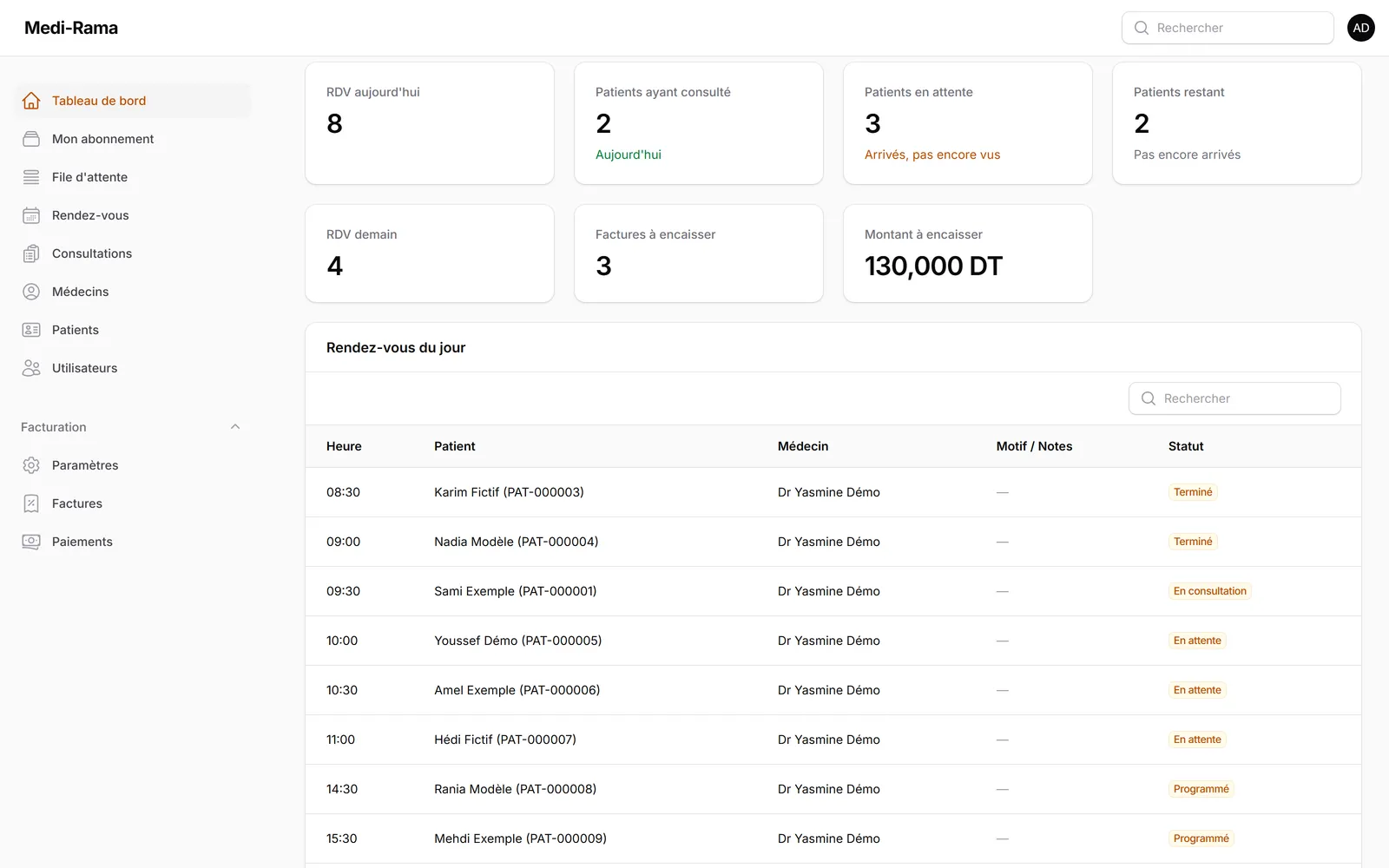Focus the Rechercher field above the appointments table
1389x868 pixels.
pos(1234,398)
